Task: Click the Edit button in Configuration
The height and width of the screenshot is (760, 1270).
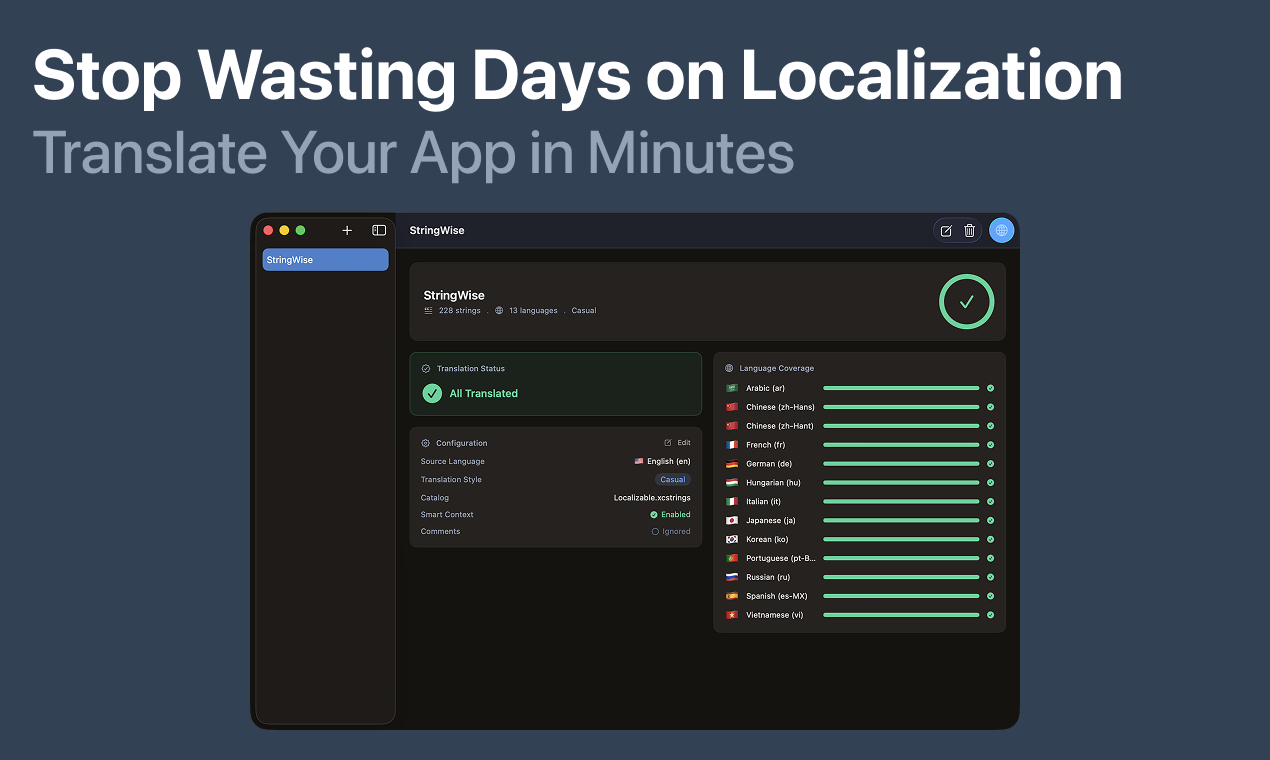Action: point(677,443)
